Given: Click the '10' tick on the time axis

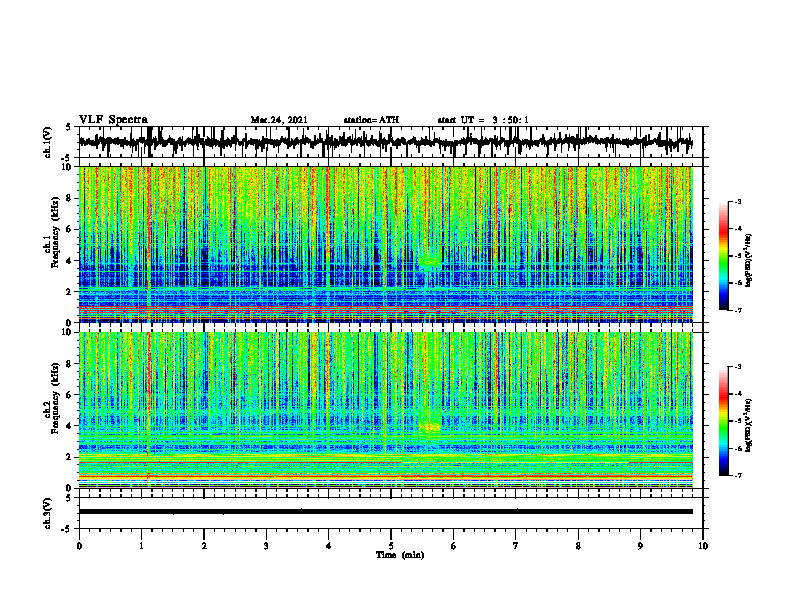Looking at the screenshot, I should click(x=703, y=546).
